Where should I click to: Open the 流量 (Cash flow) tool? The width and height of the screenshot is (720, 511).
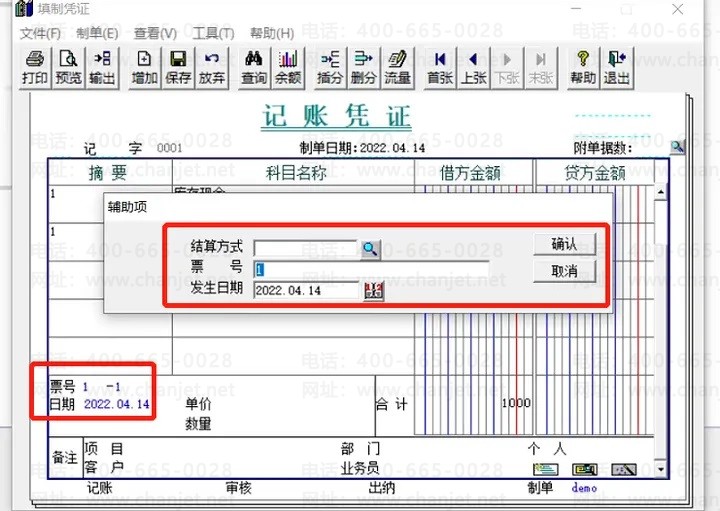click(397, 67)
